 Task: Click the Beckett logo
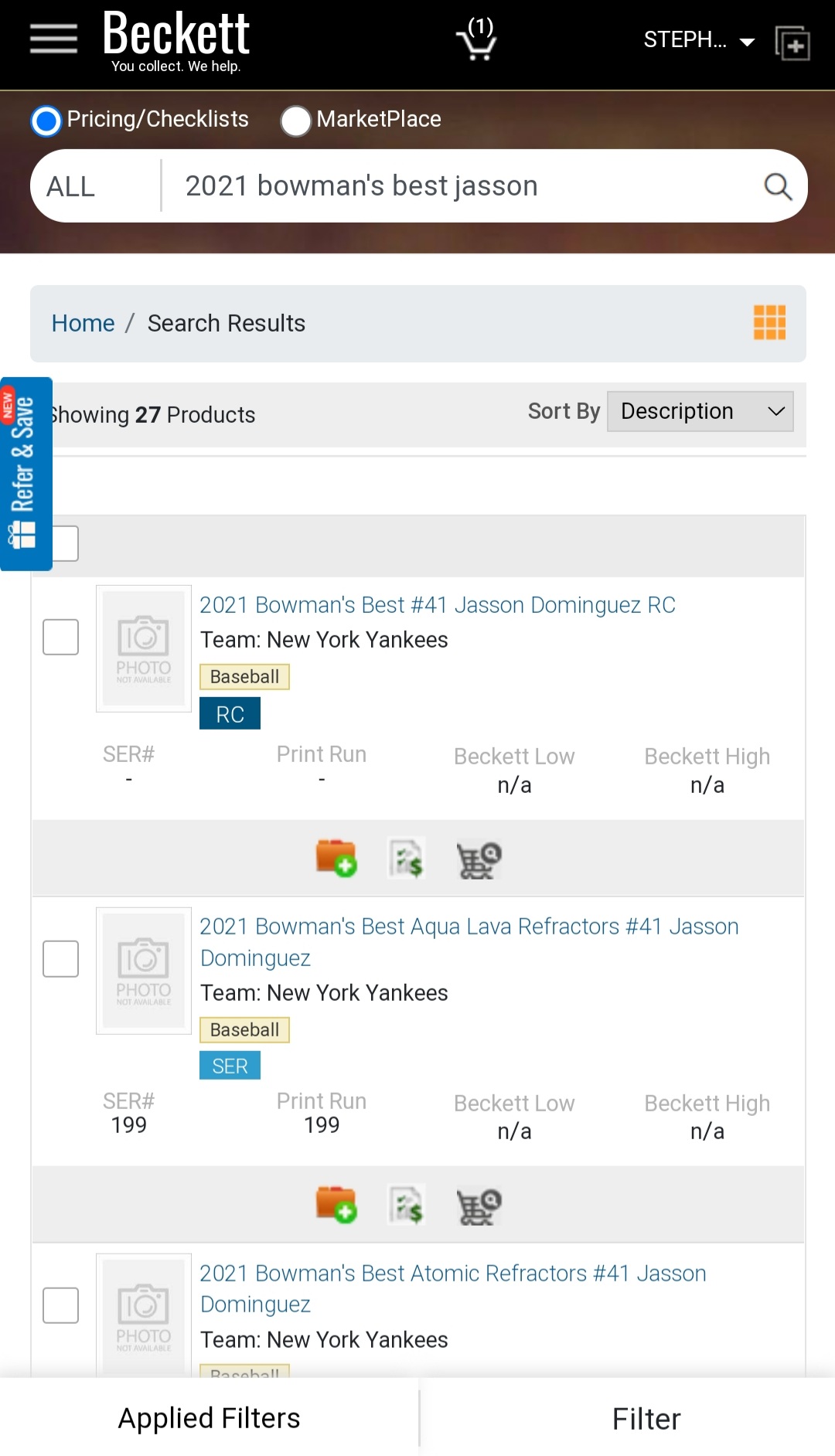click(176, 43)
